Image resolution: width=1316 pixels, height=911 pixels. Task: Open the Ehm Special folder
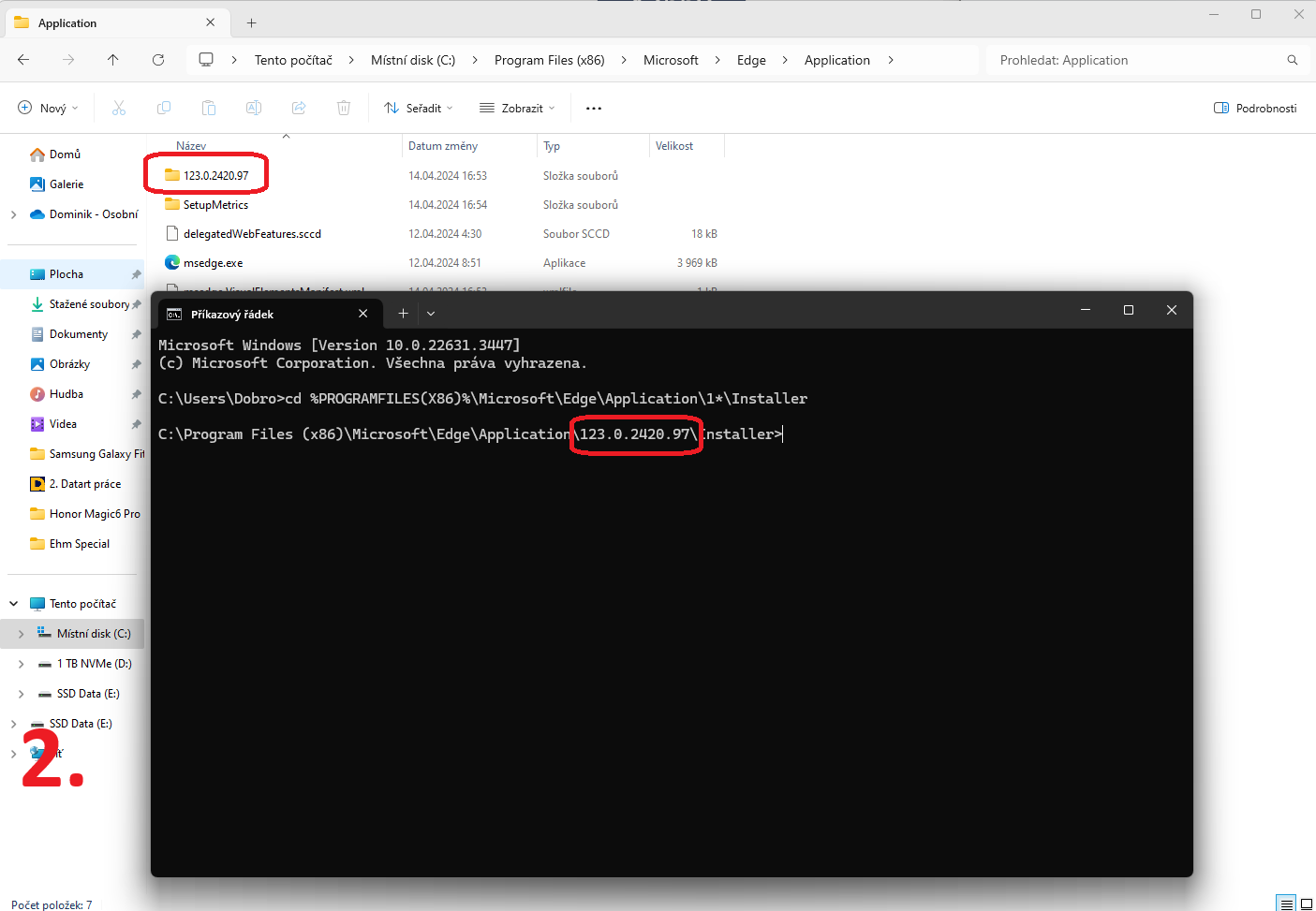(x=70, y=544)
